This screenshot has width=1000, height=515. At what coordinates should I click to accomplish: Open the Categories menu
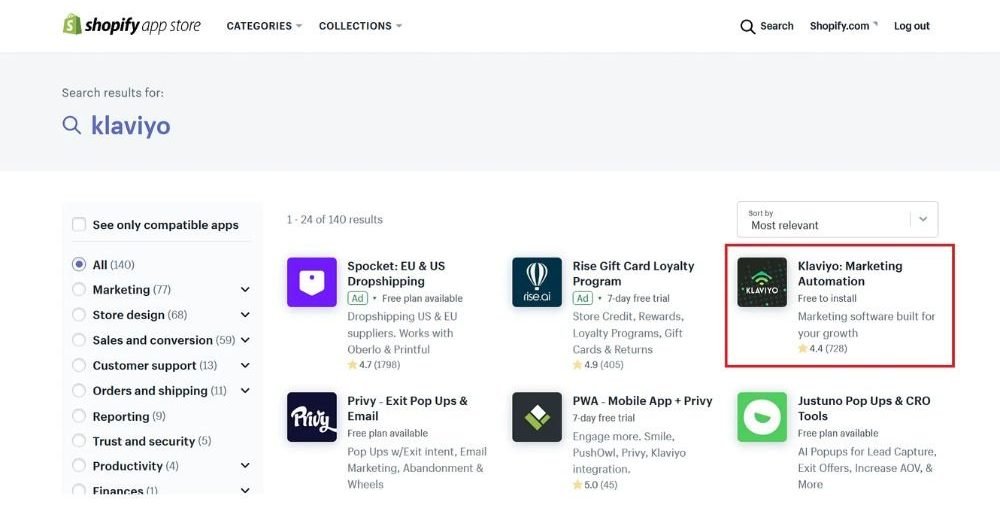264,26
